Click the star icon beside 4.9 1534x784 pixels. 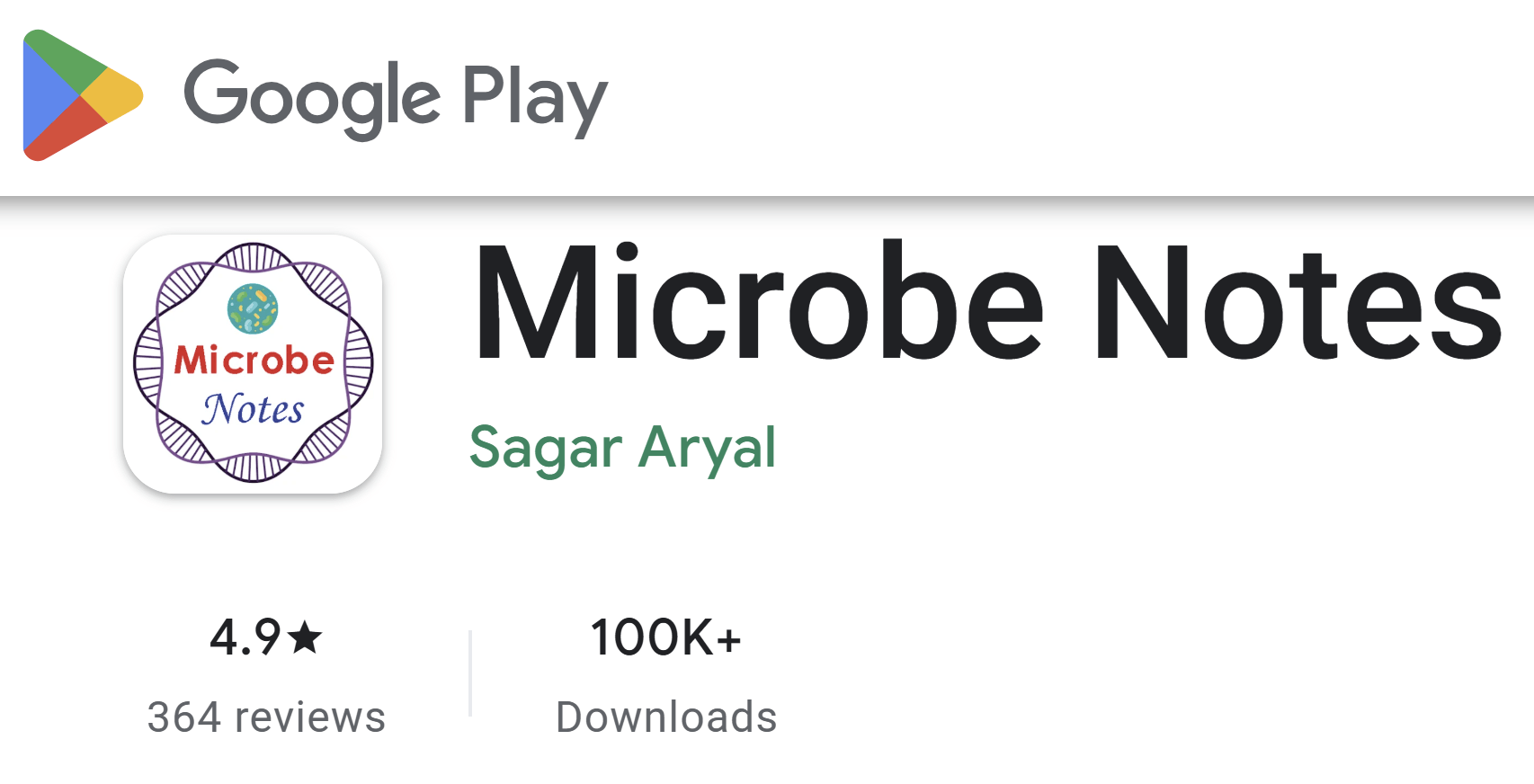[306, 637]
